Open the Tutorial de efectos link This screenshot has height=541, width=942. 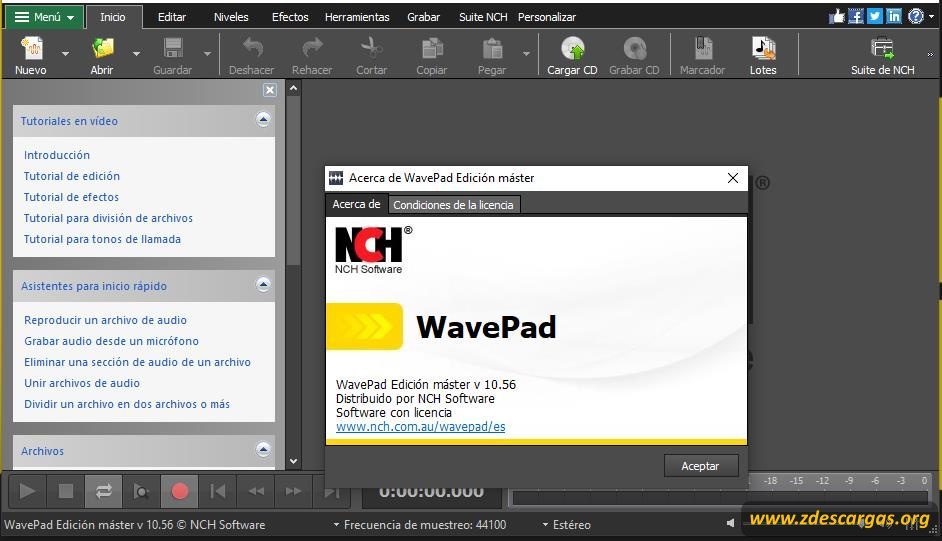click(71, 197)
